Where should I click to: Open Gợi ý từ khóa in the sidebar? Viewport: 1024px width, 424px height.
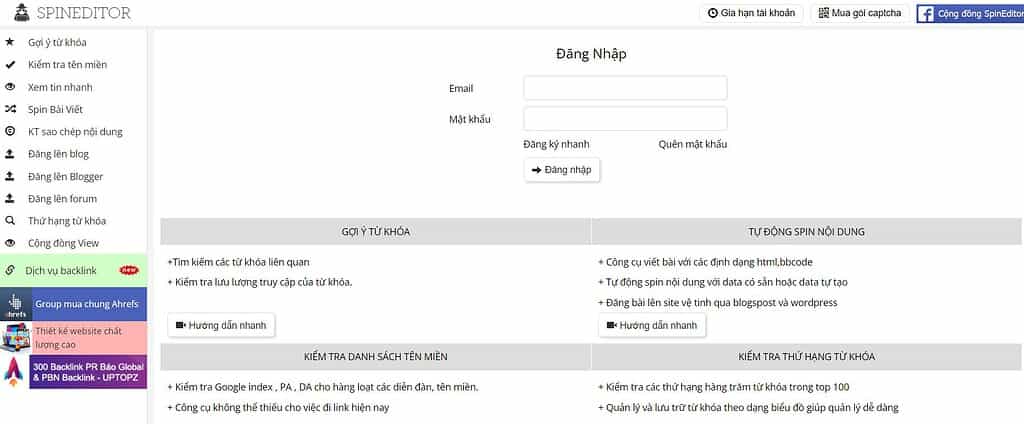click(x=57, y=42)
